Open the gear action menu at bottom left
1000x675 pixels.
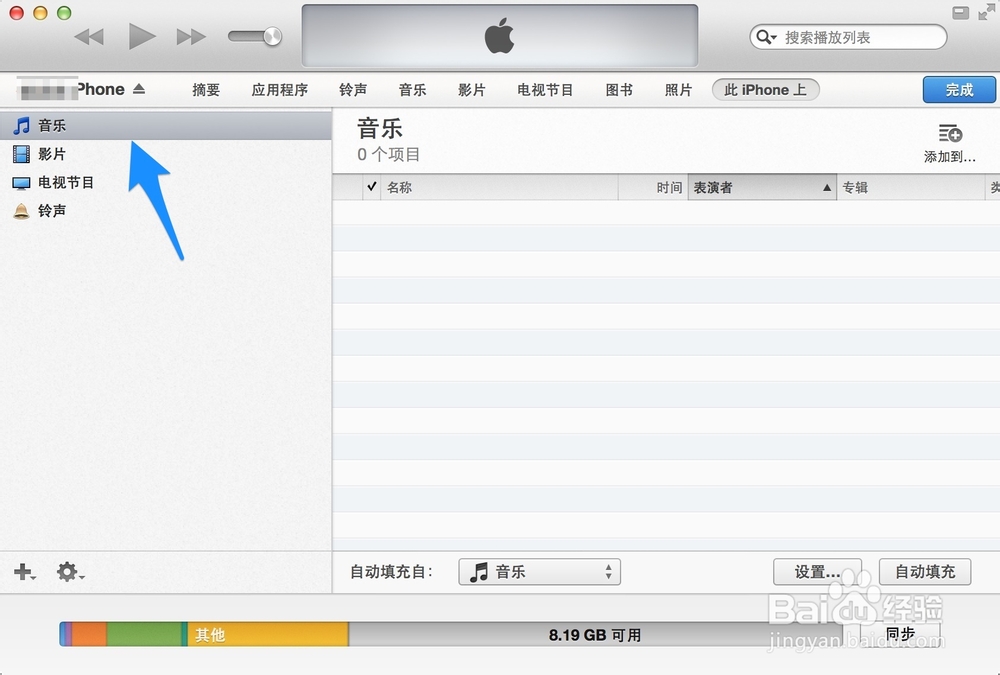click(65, 572)
